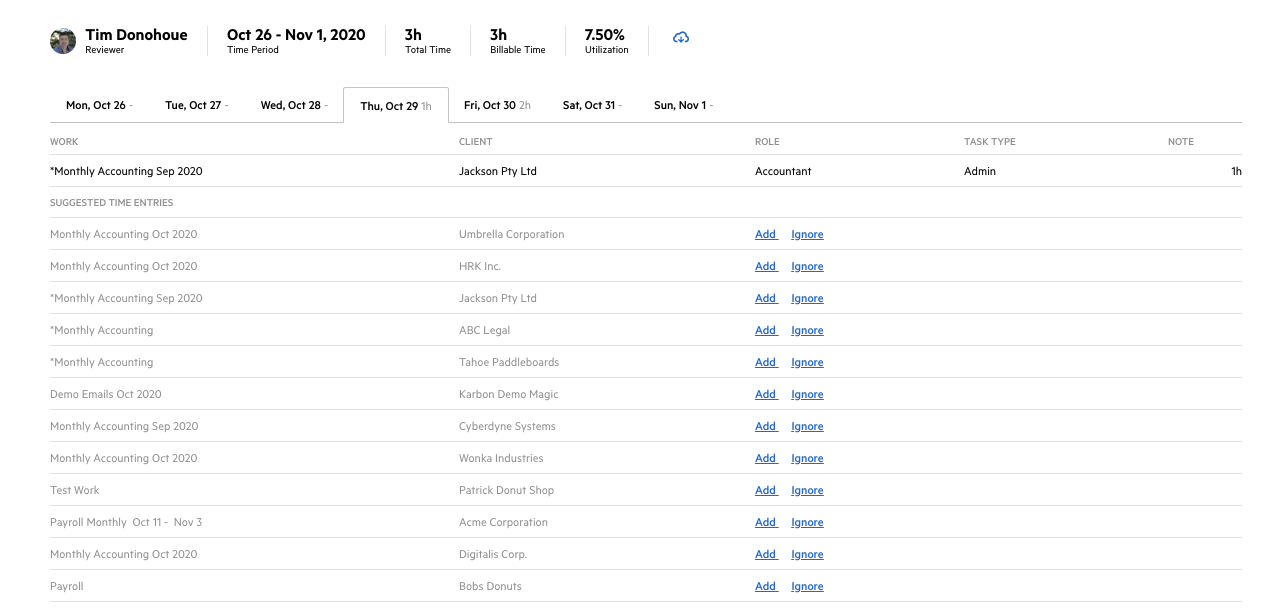
Task: Switch to the Fri, Oct 30 tab
Action: 496,105
